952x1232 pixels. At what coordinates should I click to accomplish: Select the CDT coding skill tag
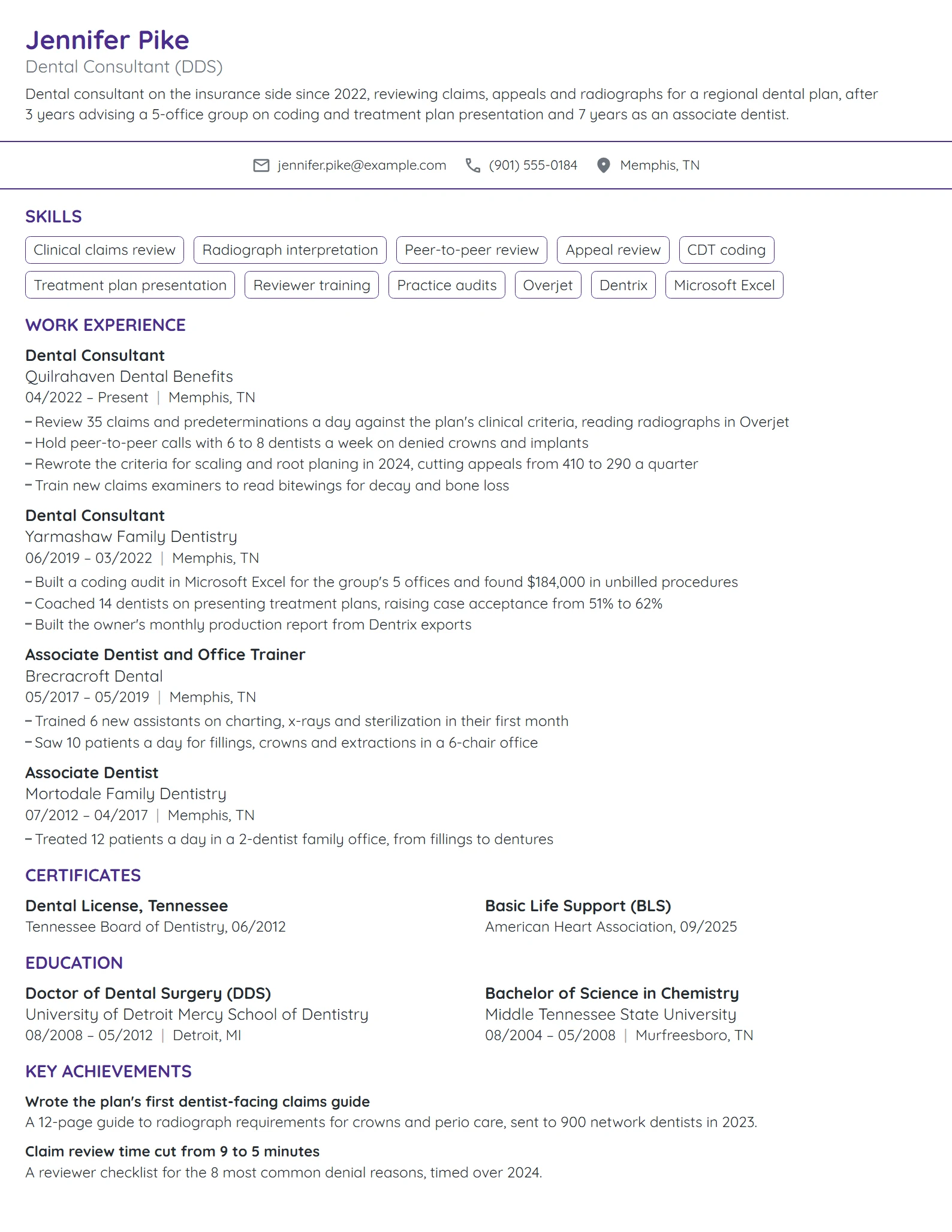click(727, 250)
